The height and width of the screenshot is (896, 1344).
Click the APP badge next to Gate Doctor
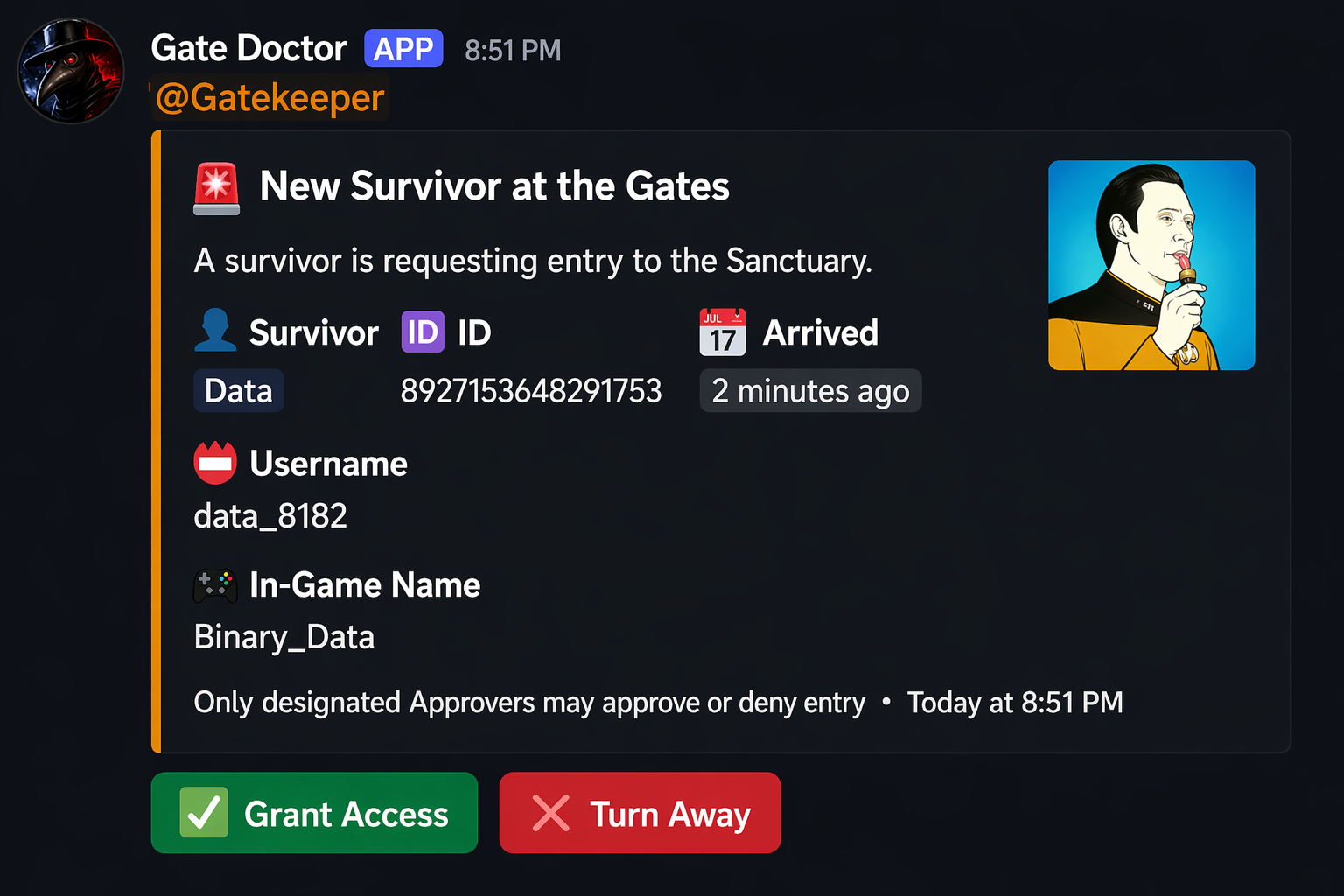pyautogui.click(x=403, y=49)
